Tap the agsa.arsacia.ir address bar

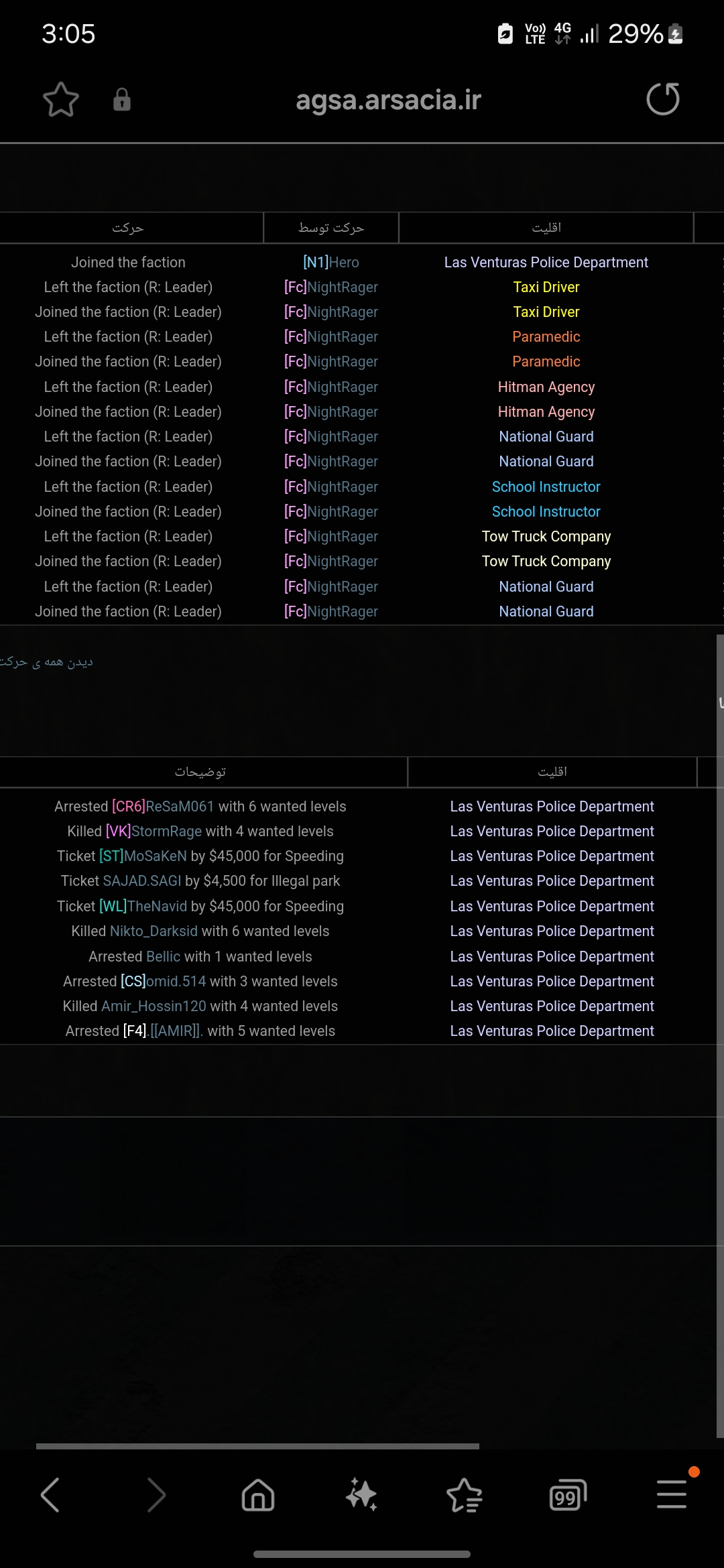tap(388, 100)
